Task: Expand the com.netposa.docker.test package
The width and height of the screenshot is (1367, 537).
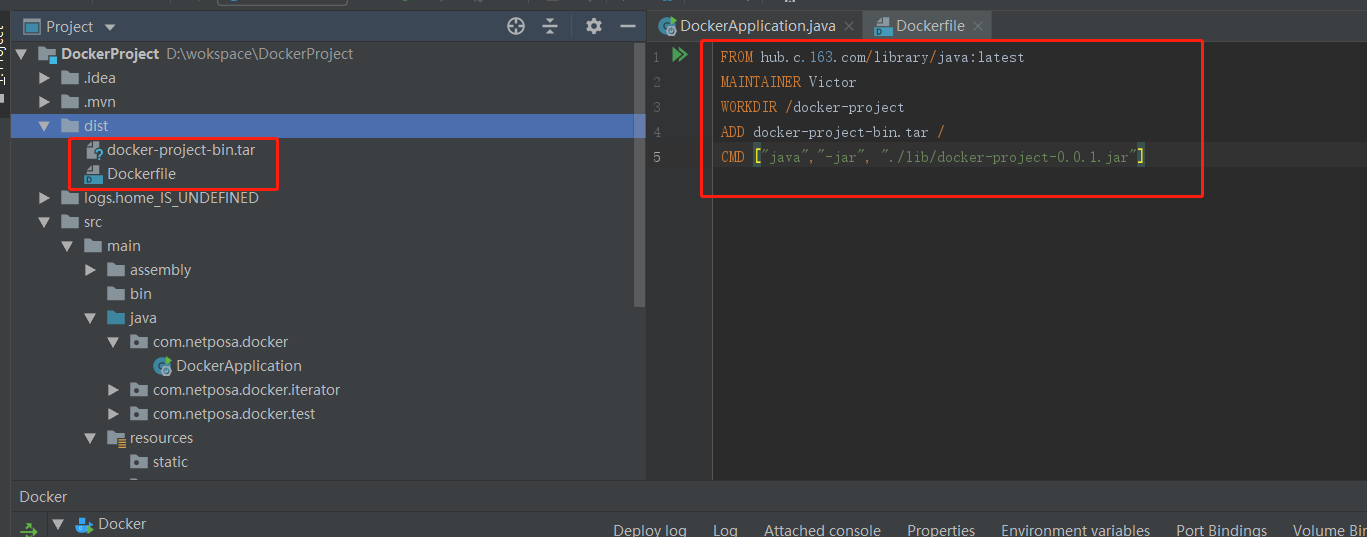Action: pos(113,414)
